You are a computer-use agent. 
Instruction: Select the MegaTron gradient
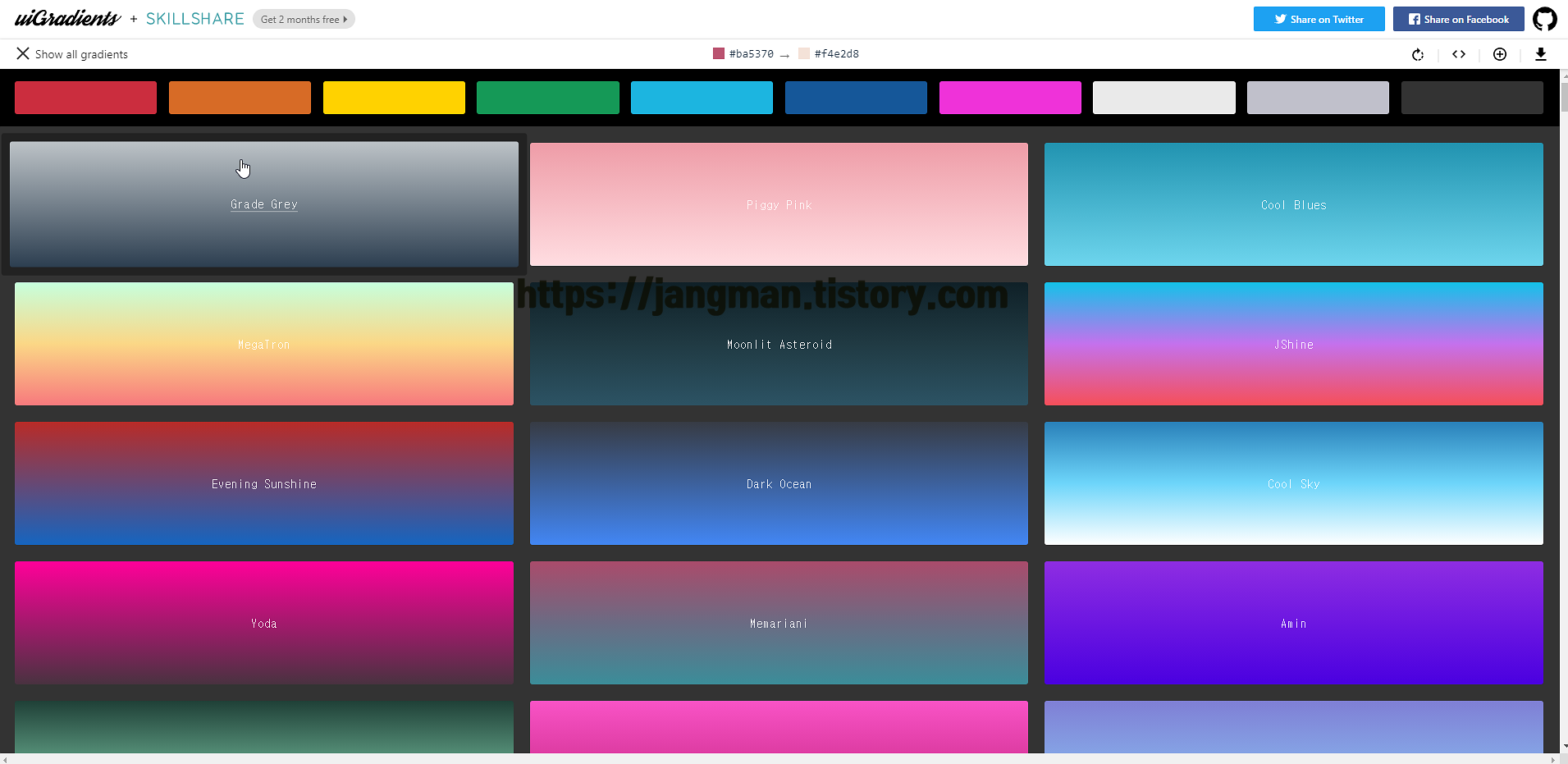264,344
